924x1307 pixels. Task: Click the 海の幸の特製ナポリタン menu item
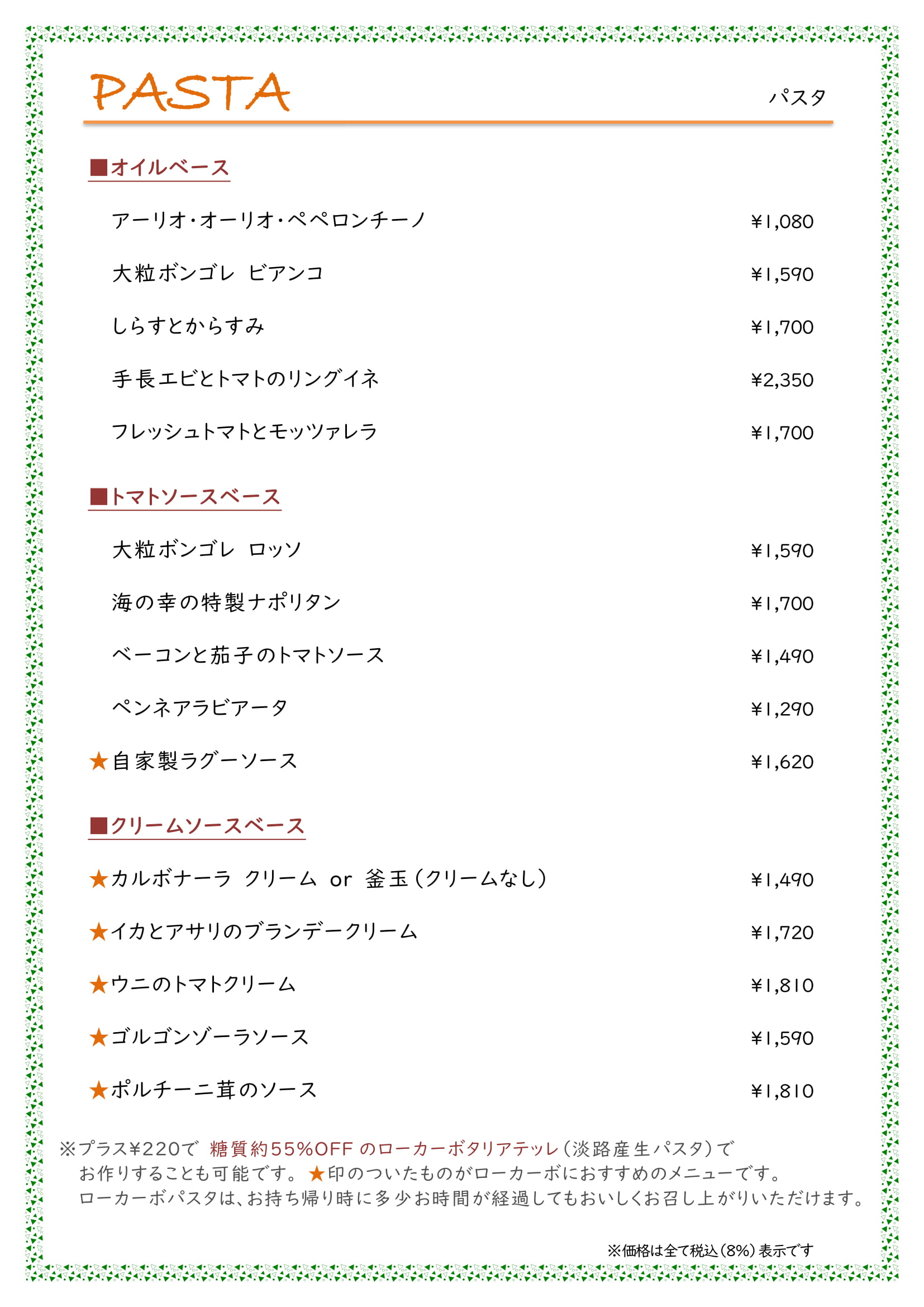point(226,602)
